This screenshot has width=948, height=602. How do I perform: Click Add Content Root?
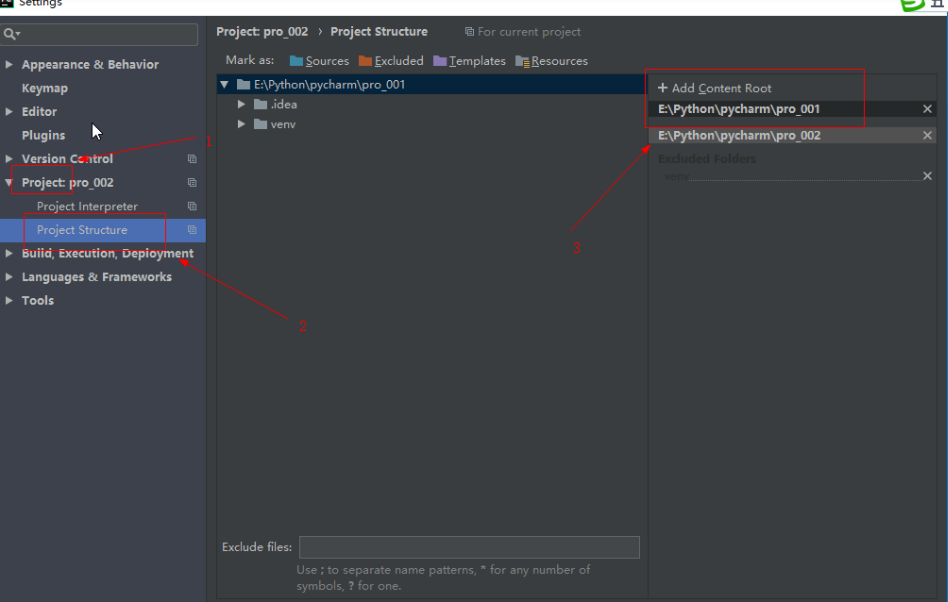point(715,88)
